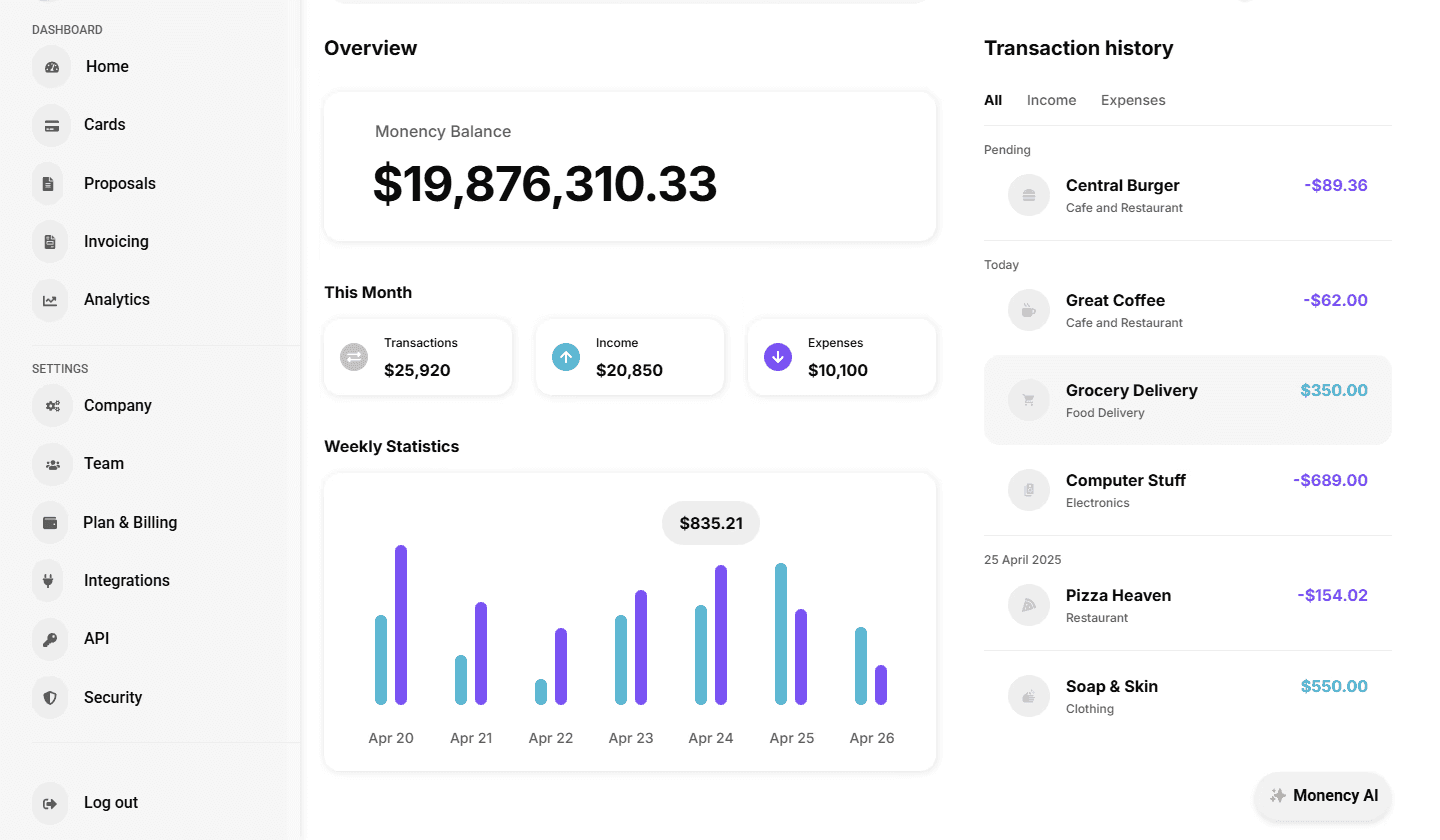Click the Monency Balance card

(630, 166)
